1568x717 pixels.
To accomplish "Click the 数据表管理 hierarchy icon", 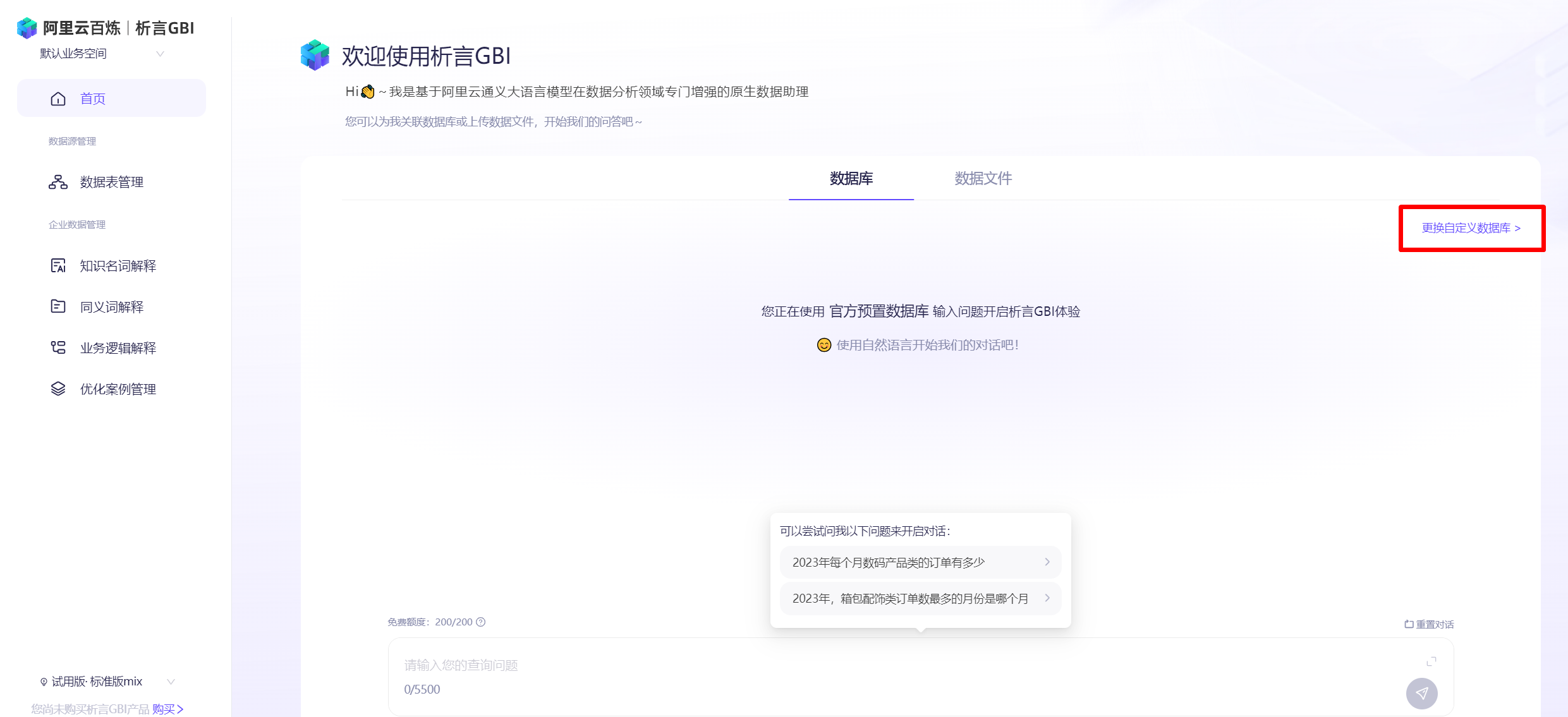I will 58,182.
